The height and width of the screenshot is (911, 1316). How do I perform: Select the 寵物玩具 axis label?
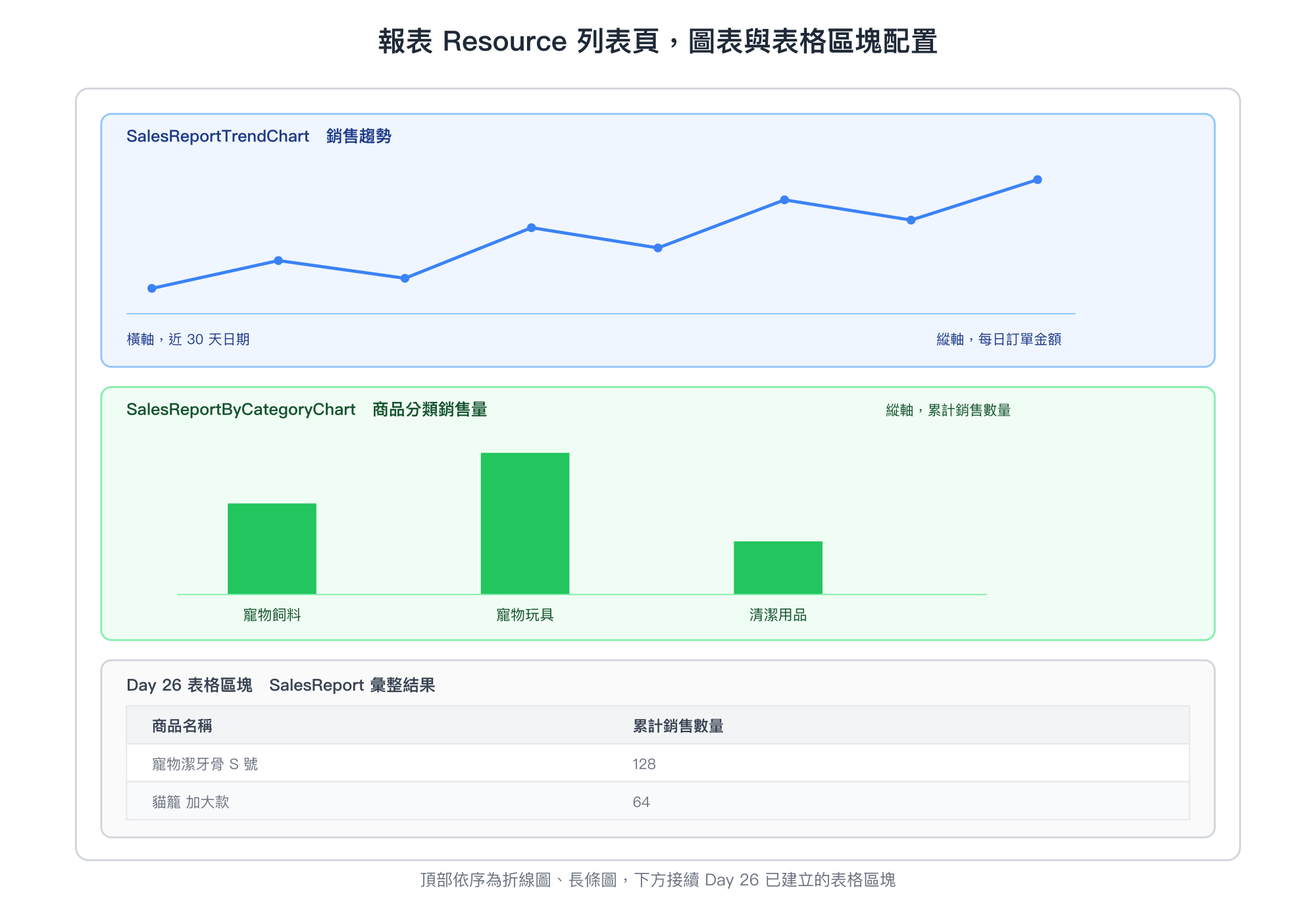525,615
